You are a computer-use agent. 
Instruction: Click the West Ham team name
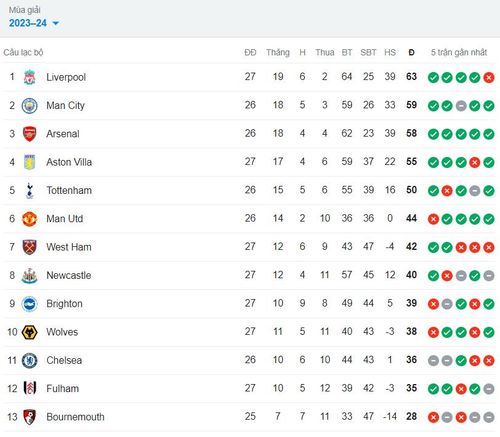click(69, 247)
